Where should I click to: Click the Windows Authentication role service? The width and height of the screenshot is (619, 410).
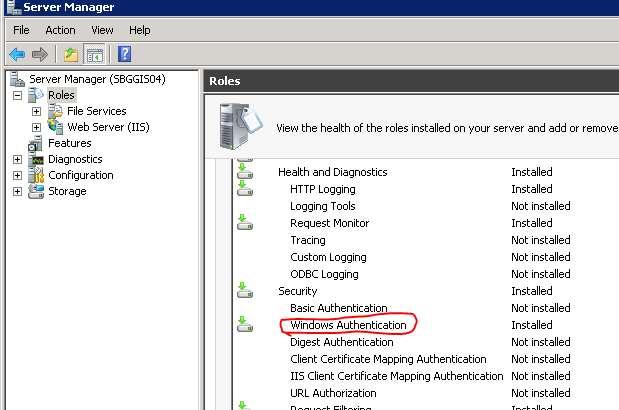coord(348,325)
